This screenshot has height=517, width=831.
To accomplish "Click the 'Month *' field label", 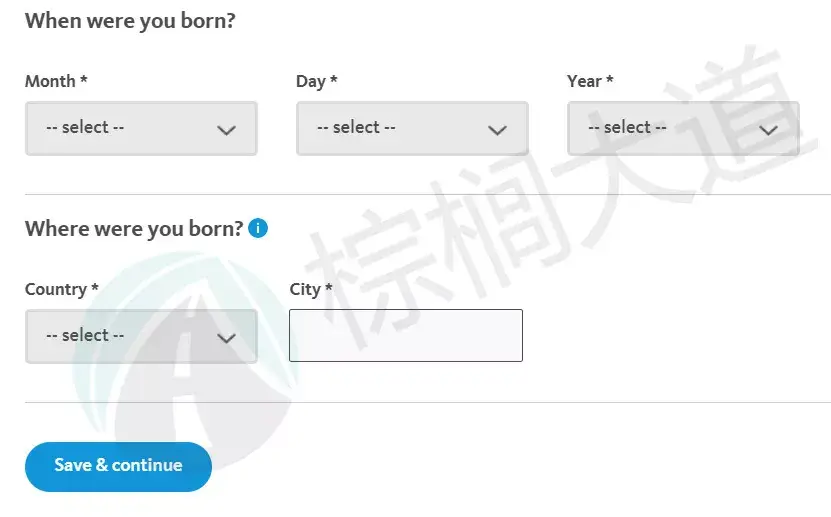I will click(x=56, y=81).
